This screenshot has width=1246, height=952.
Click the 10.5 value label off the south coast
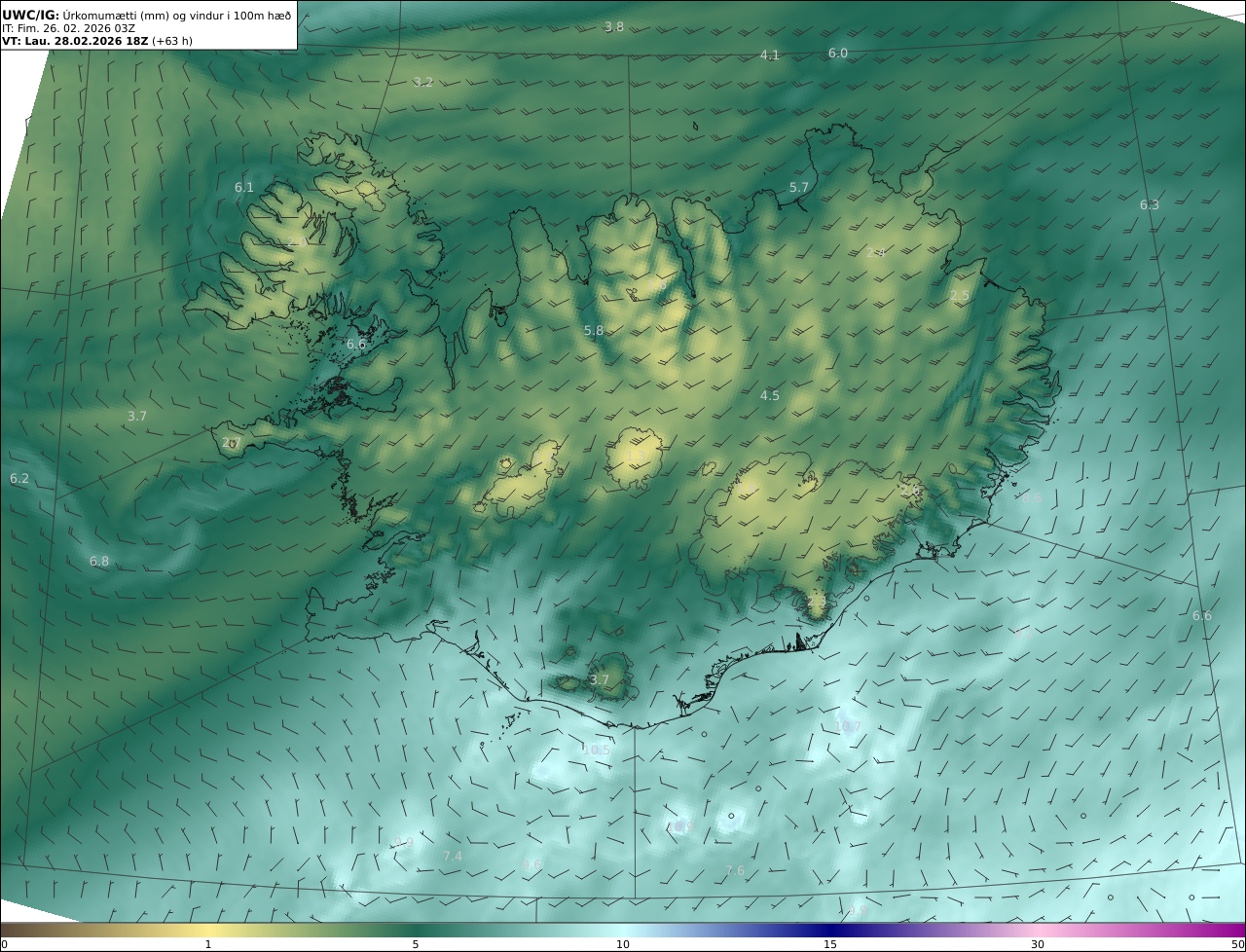tap(596, 750)
